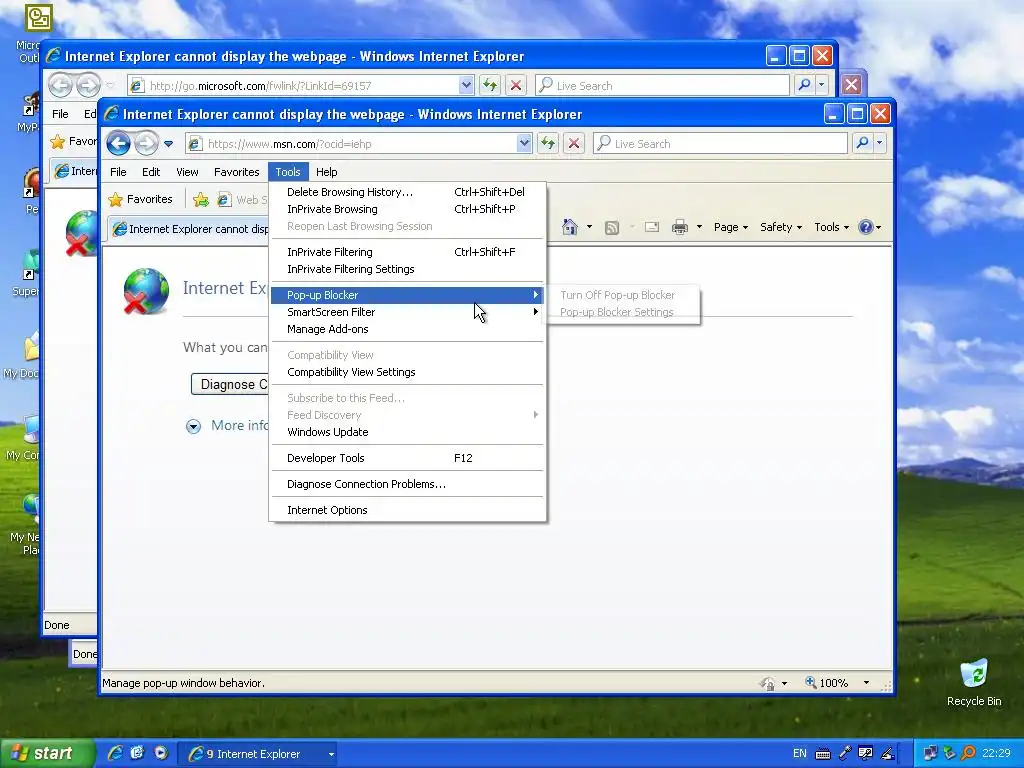Select Compatibility View Settings entry
The width and height of the screenshot is (1024, 768).
point(408,372)
